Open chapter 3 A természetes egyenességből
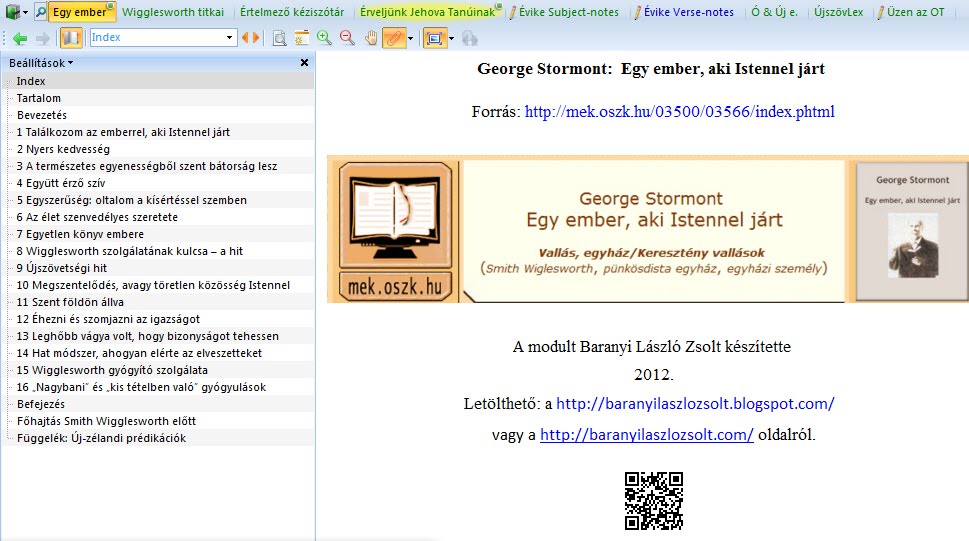The height and width of the screenshot is (541, 969). click(x=146, y=166)
